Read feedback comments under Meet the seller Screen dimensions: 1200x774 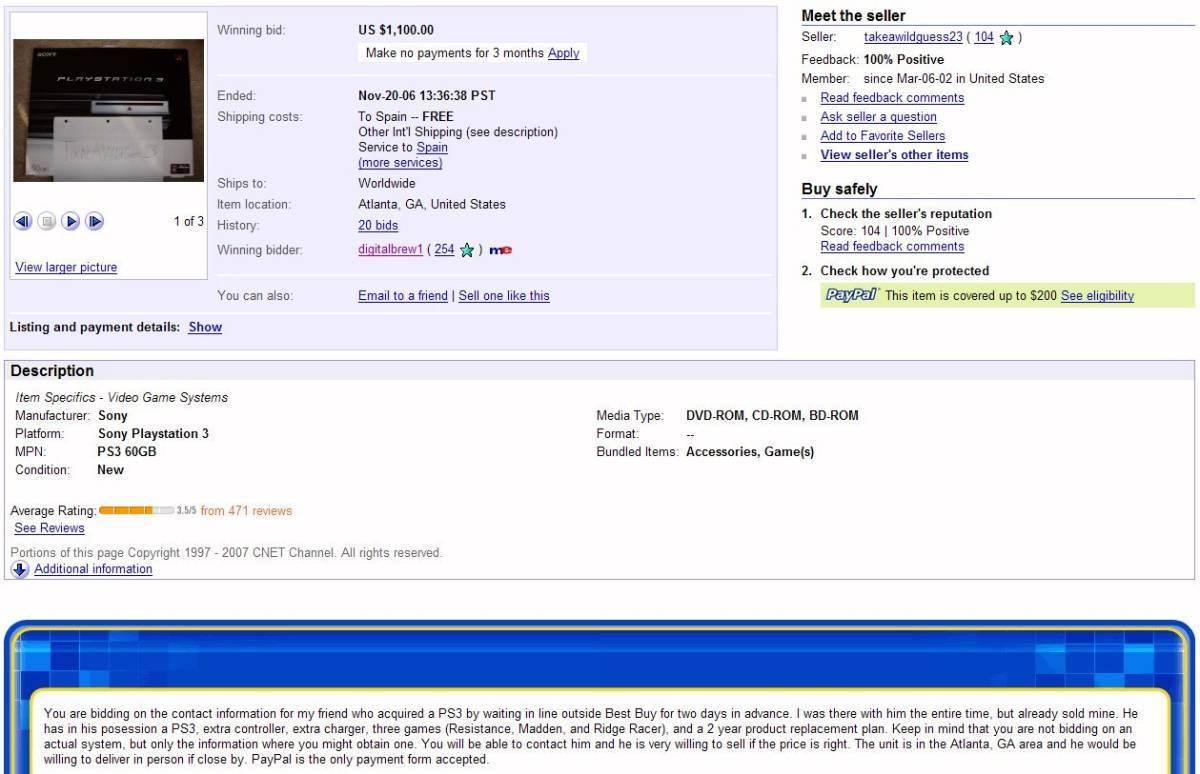[x=892, y=98]
